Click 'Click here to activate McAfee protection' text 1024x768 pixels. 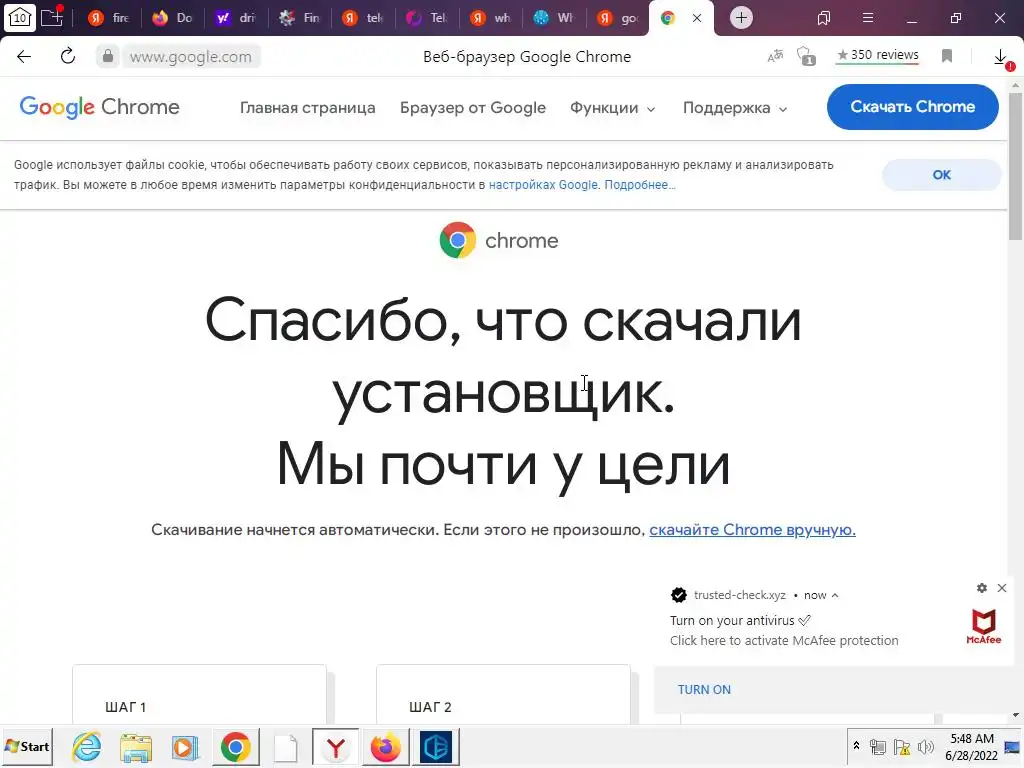(x=784, y=641)
